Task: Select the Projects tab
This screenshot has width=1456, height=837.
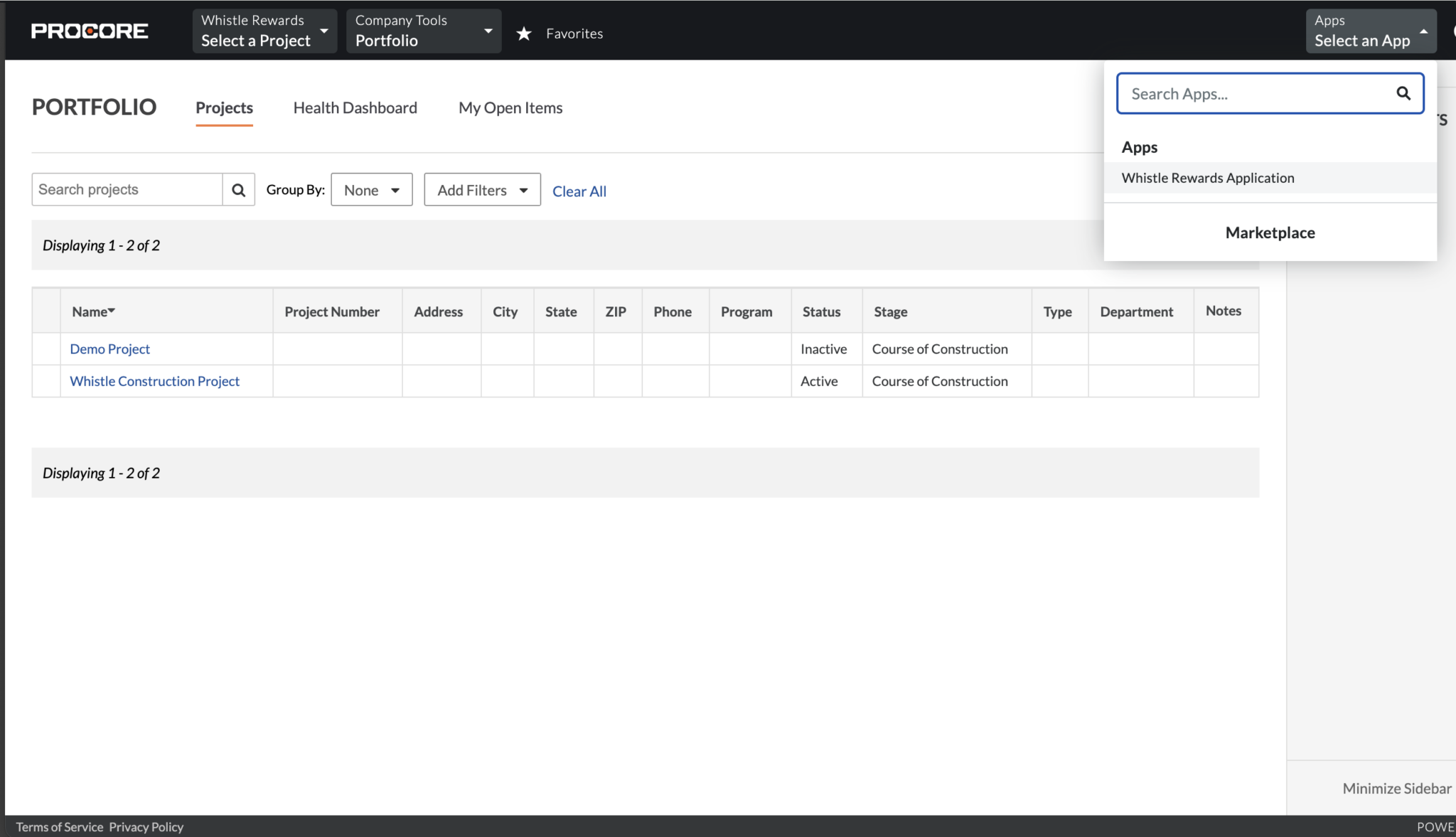Action: point(224,107)
